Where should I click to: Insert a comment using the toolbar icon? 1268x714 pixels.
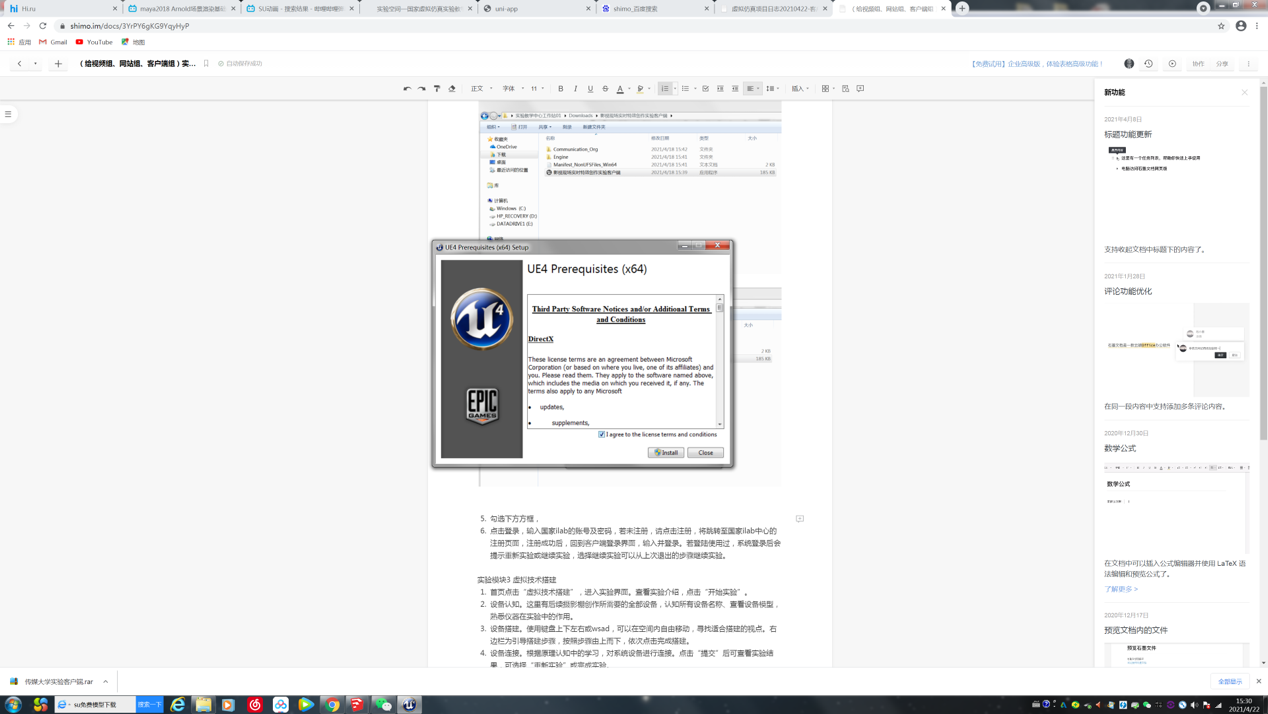pos(860,89)
